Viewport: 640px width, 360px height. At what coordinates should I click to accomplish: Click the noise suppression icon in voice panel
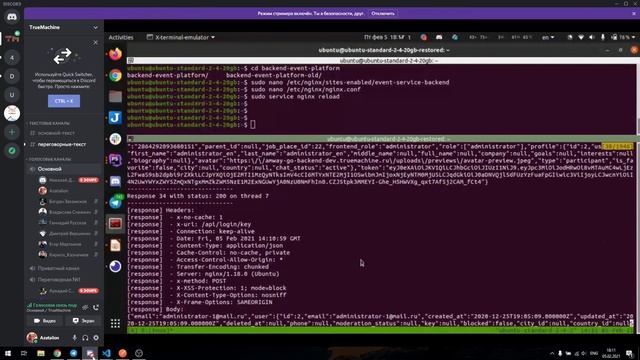[x=85, y=307]
